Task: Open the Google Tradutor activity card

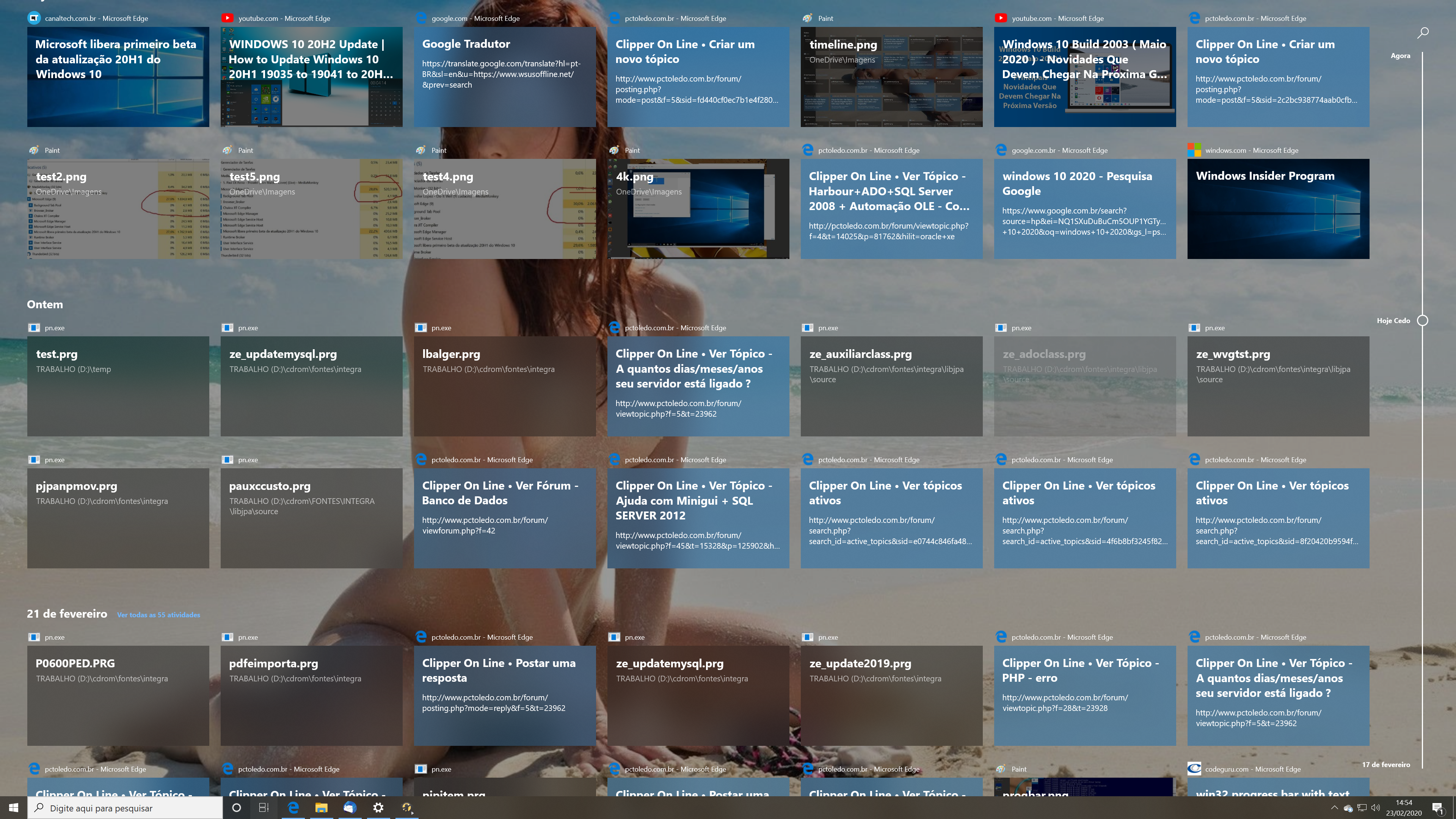Action: tap(505, 77)
